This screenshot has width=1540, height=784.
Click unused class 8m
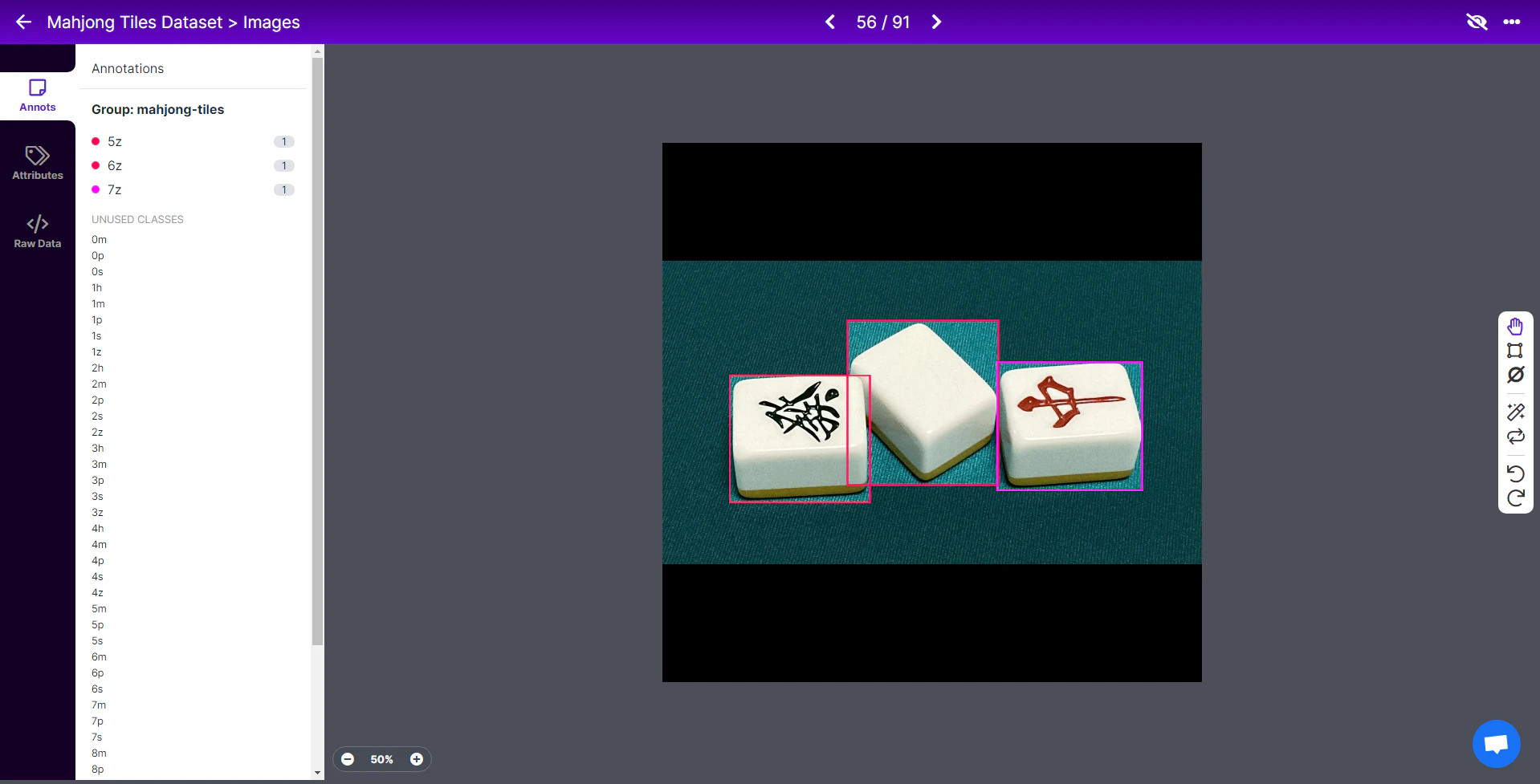[x=99, y=753]
